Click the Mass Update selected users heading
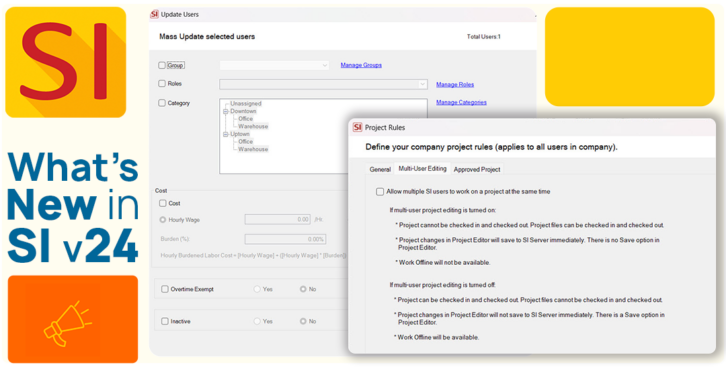 pos(207,37)
